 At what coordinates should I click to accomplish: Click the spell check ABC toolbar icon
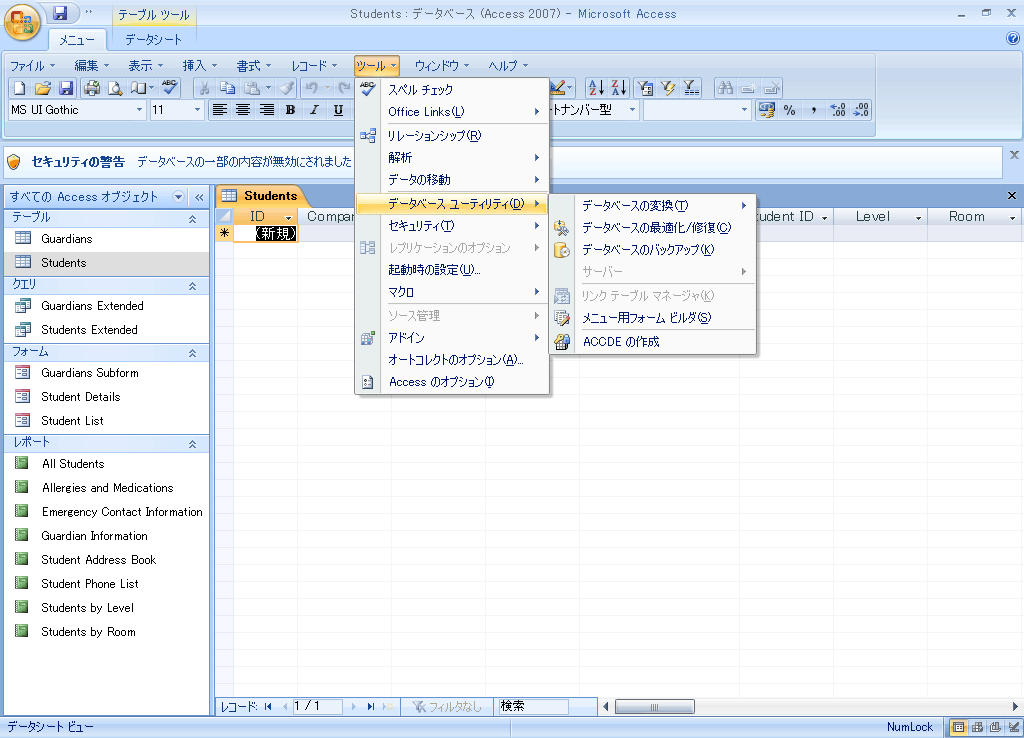[x=170, y=88]
